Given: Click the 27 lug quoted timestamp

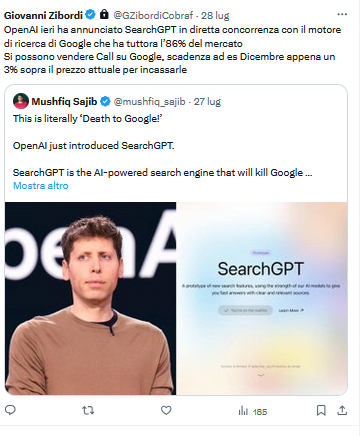Looking at the screenshot, I should pos(207,102).
